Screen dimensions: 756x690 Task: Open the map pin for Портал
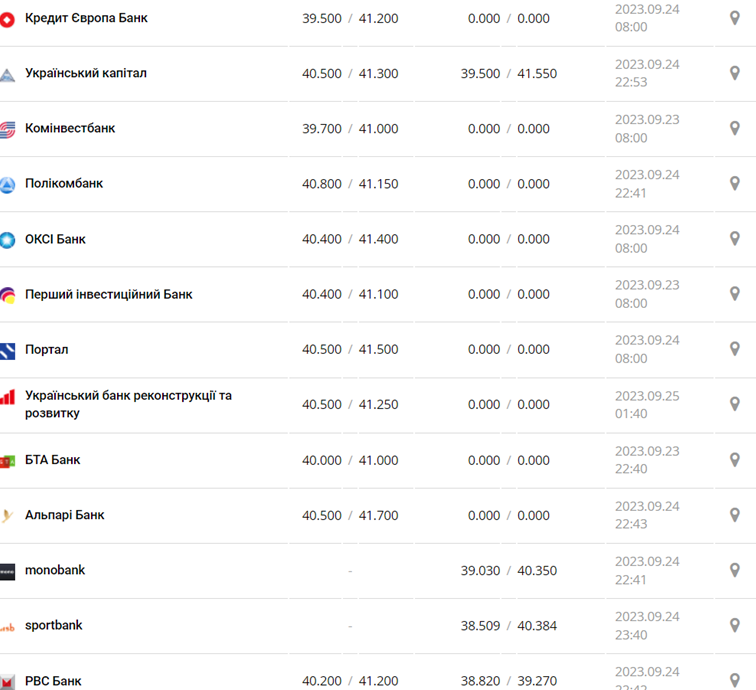click(x=735, y=349)
